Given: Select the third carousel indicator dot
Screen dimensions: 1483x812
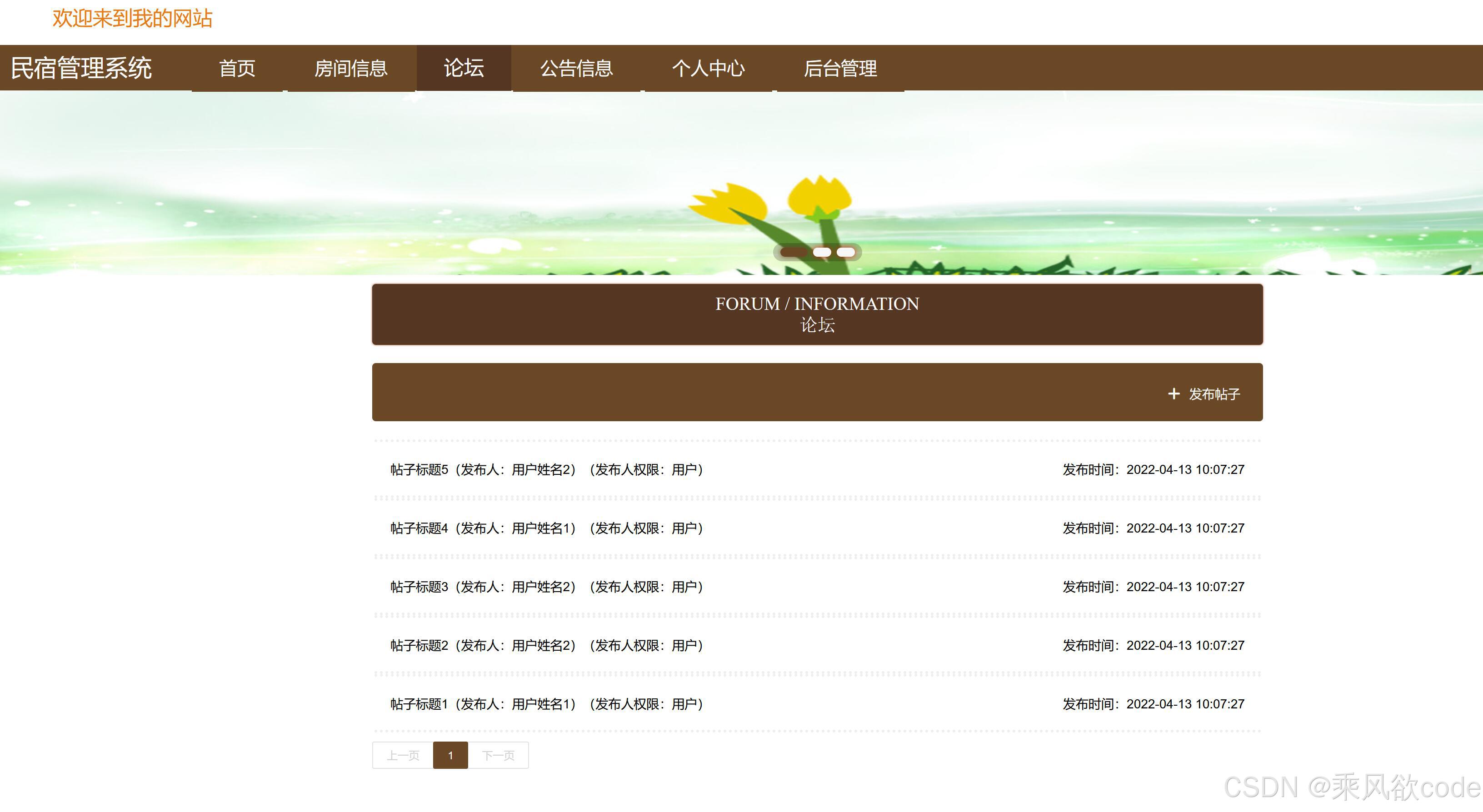Looking at the screenshot, I should click(846, 252).
